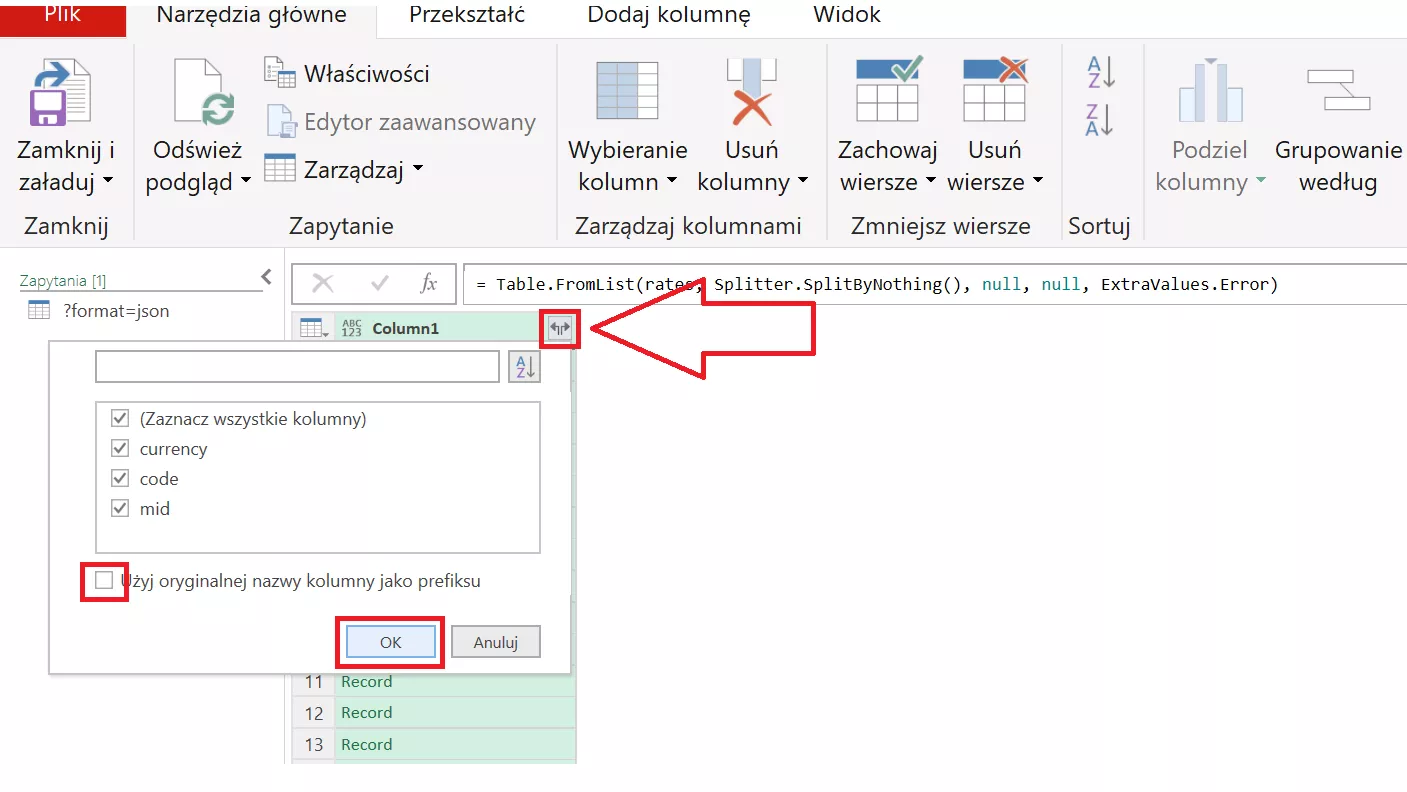Uncheck the currency column checkbox
The width and height of the screenshot is (1407, 792).
pos(120,449)
